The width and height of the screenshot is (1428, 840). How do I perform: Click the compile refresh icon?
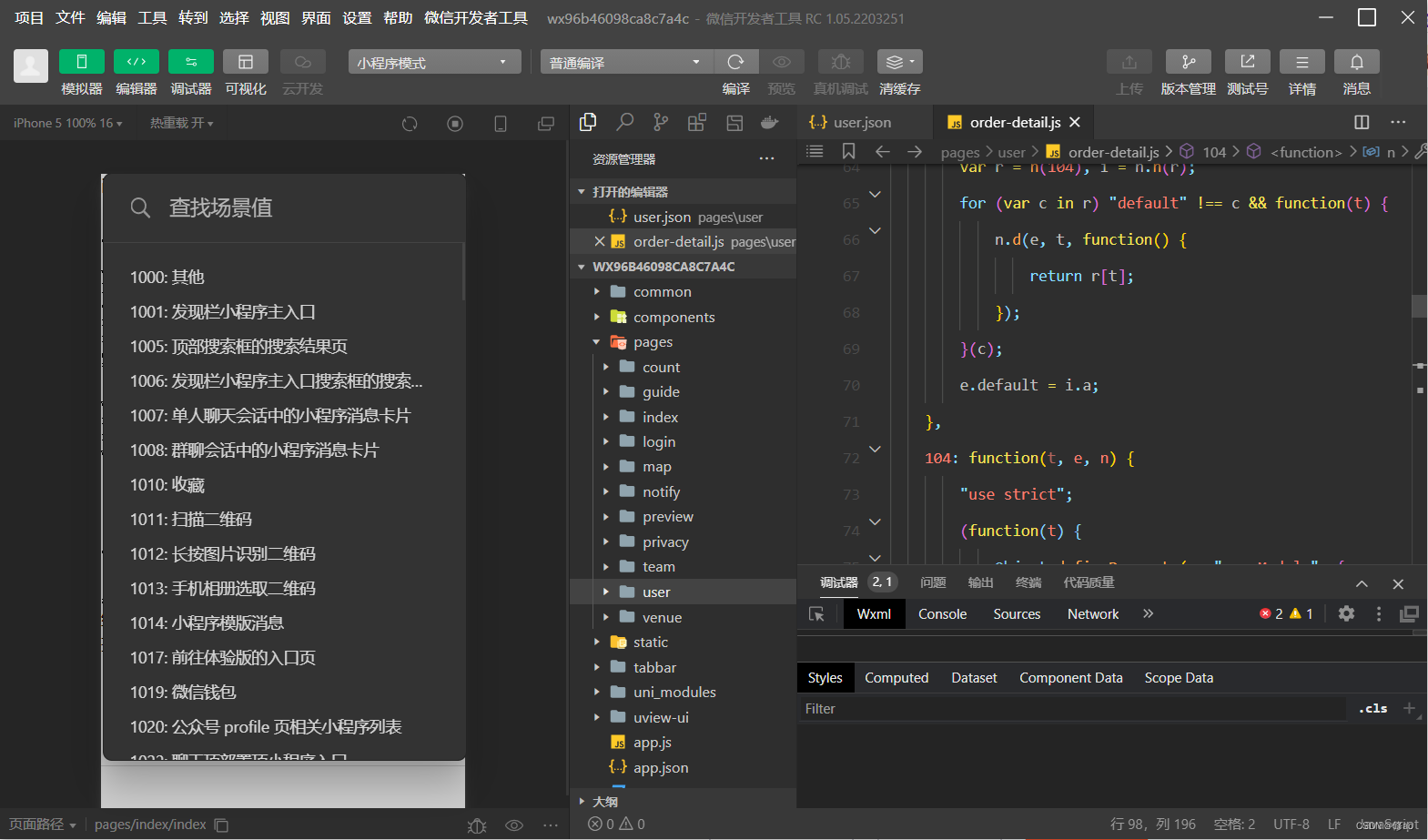(x=735, y=61)
